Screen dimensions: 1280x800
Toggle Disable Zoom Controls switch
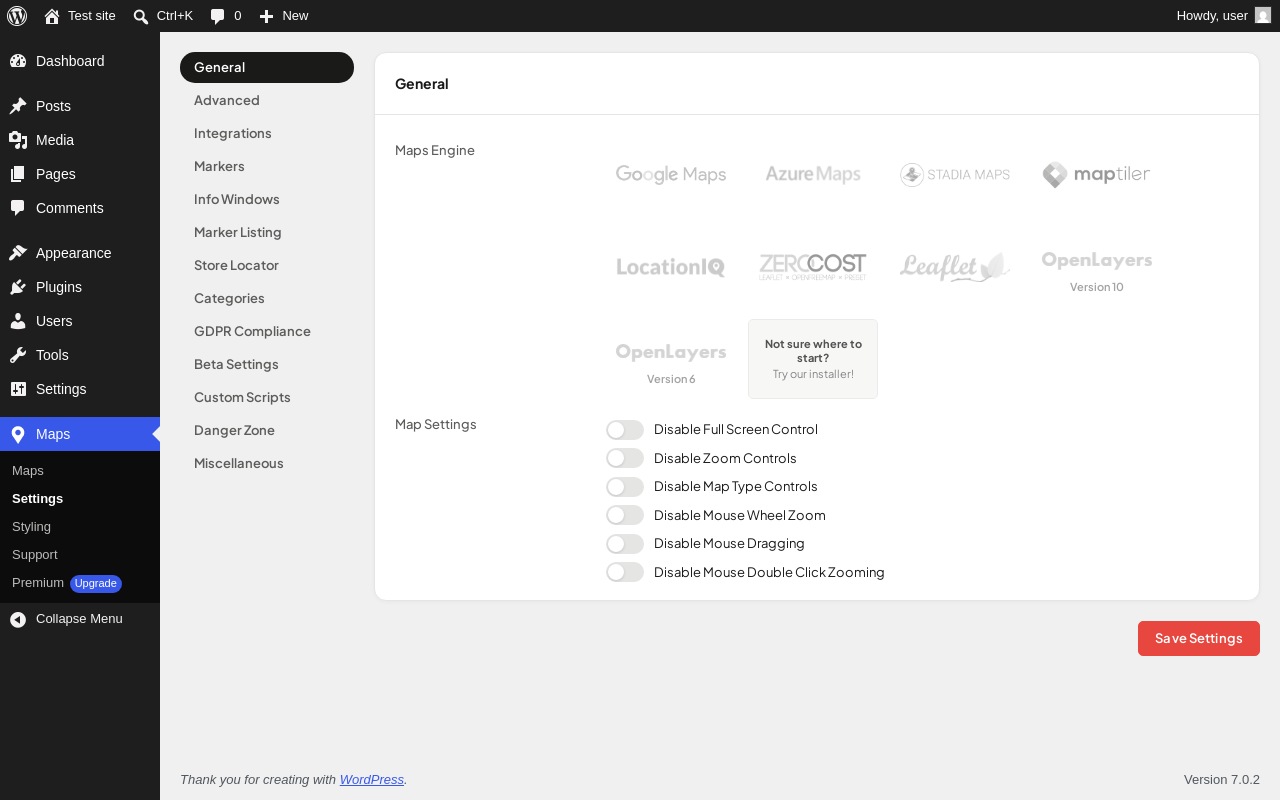[x=625, y=458]
